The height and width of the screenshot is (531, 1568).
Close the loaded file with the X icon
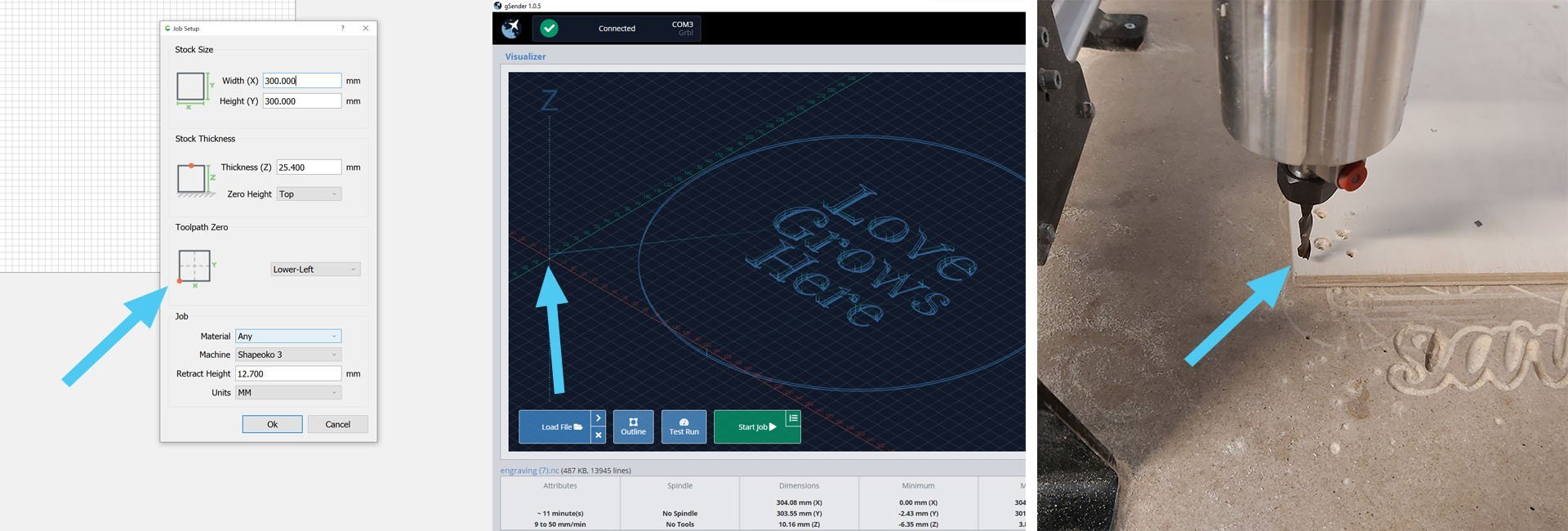point(599,435)
